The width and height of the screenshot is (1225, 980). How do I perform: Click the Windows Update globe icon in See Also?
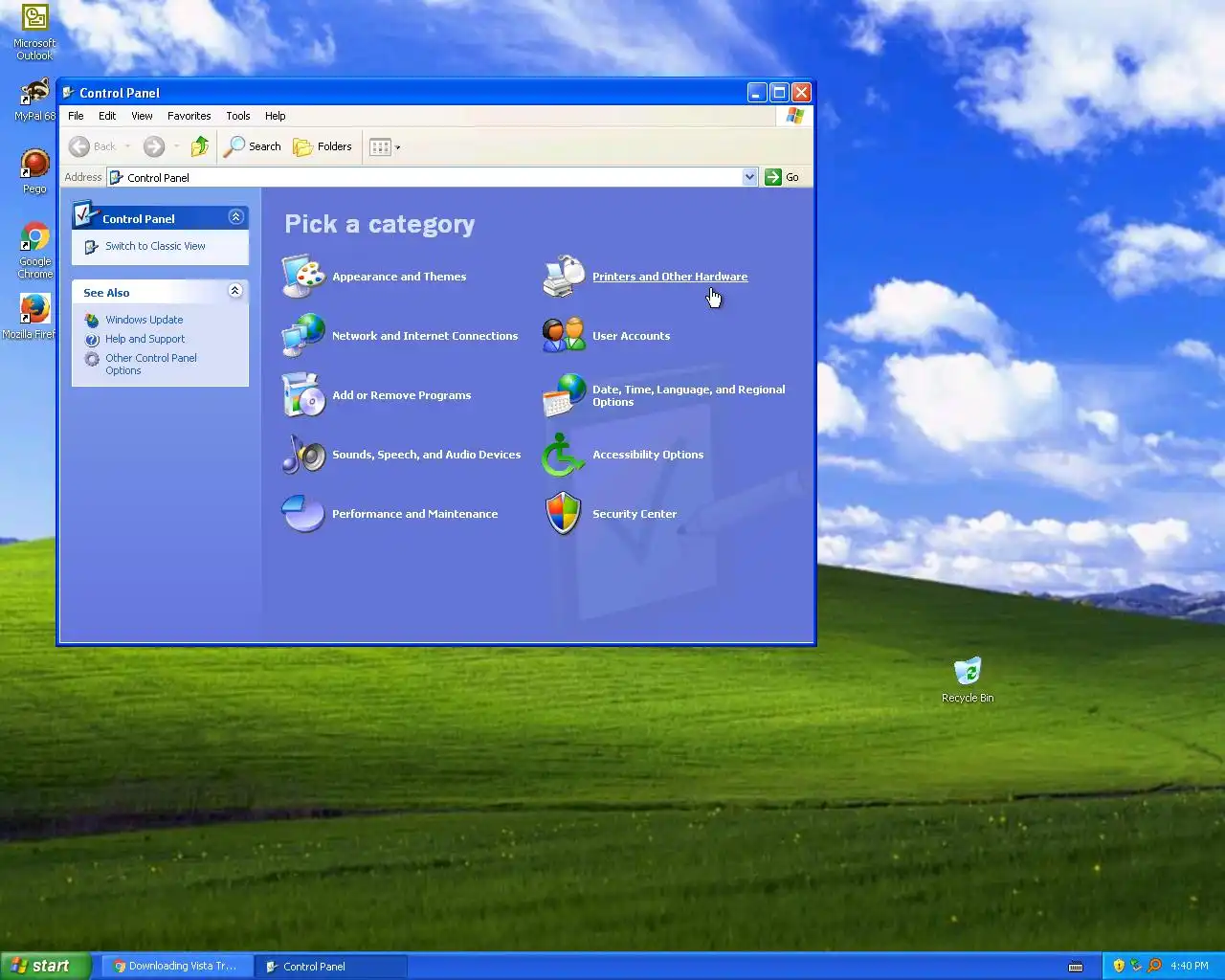coord(92,320)
